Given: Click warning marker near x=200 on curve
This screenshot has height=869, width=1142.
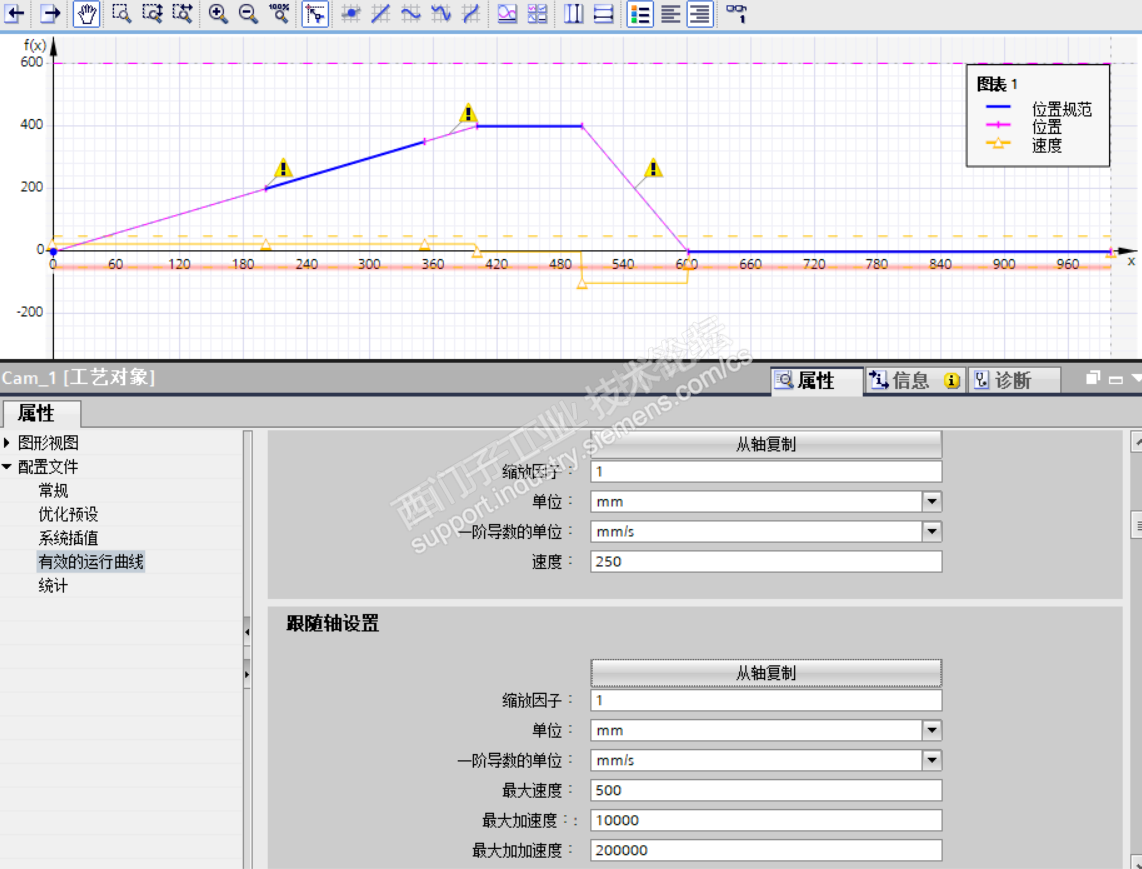Looking at the screenshot, I should (283, 168).
